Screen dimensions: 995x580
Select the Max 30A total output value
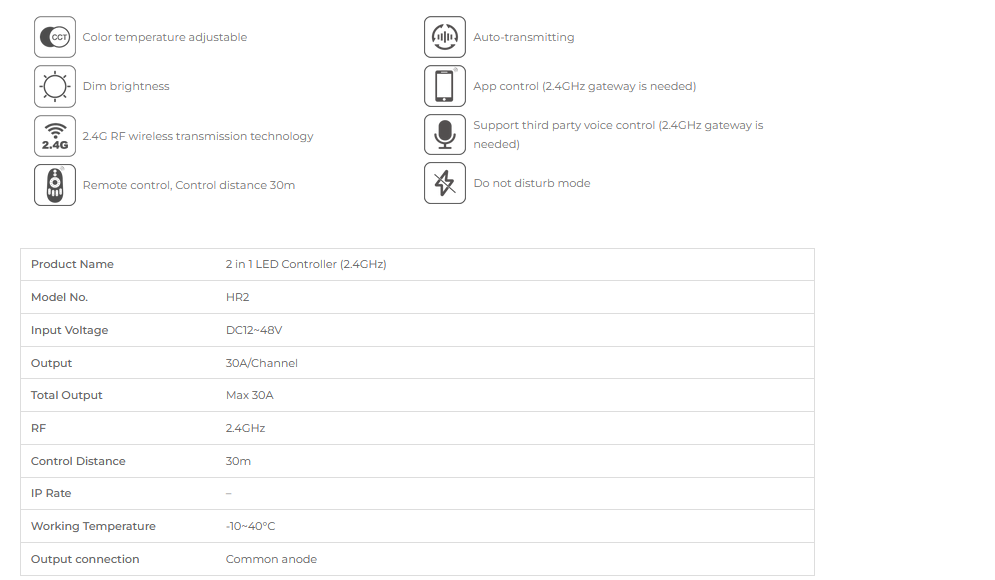[x=249, y=395]
